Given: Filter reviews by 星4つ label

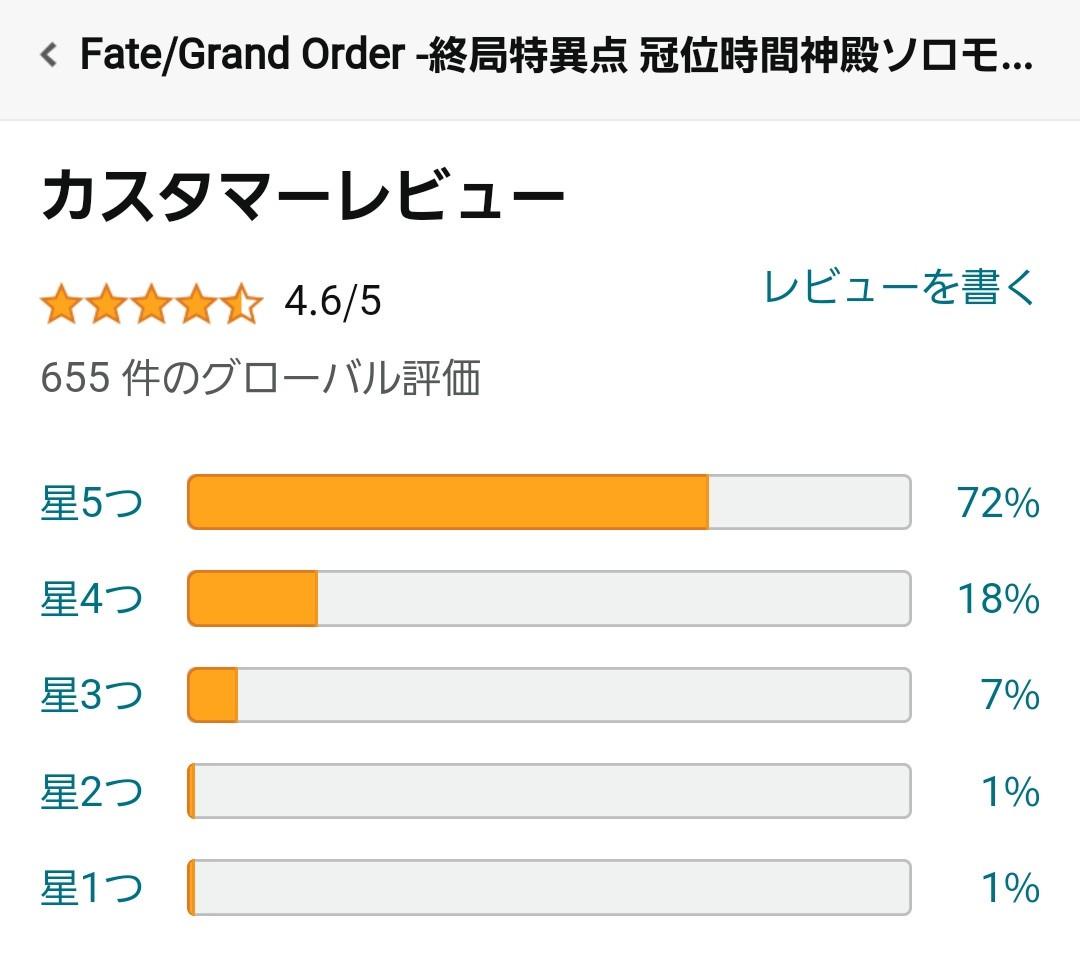Looking at the screenshot, I should click(92, 598).
